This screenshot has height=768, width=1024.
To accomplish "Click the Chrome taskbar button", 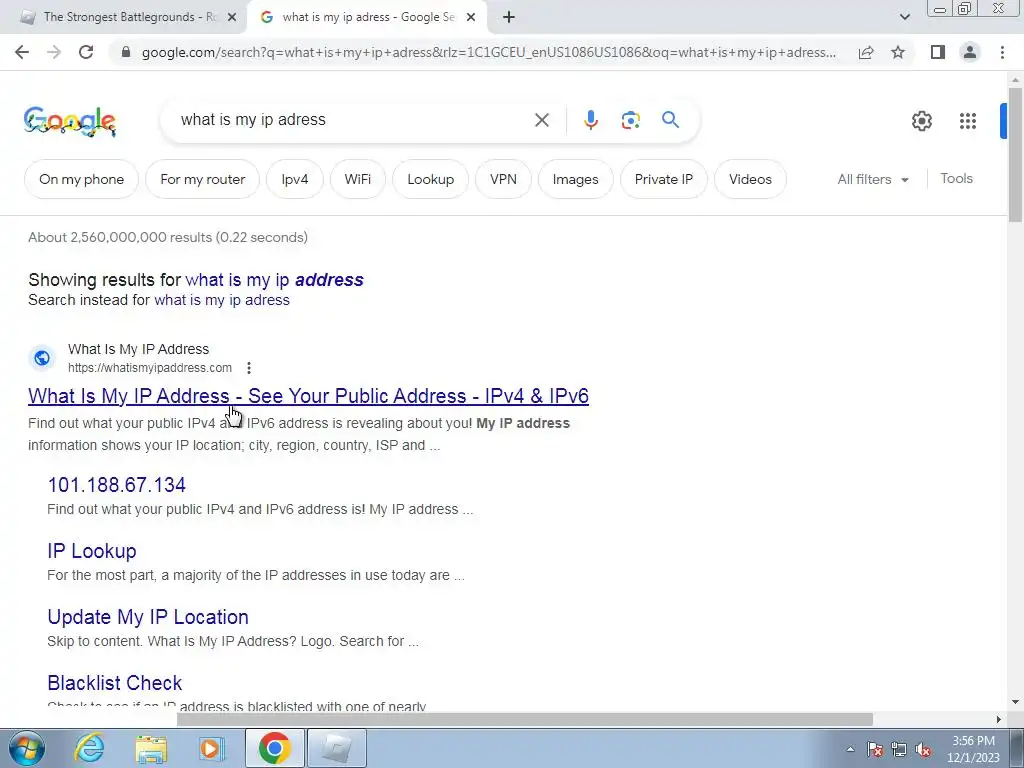I will coord(275,748).
